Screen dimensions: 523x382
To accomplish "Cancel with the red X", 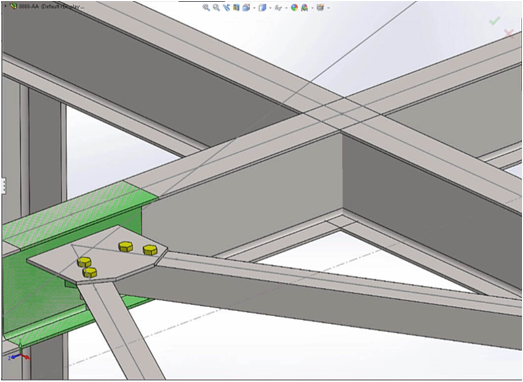I will pyautogui.click(x=509, y=33).
